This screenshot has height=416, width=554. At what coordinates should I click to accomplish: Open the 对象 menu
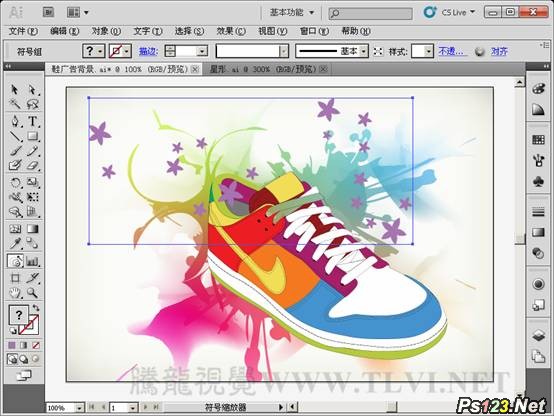coord(106,31)
